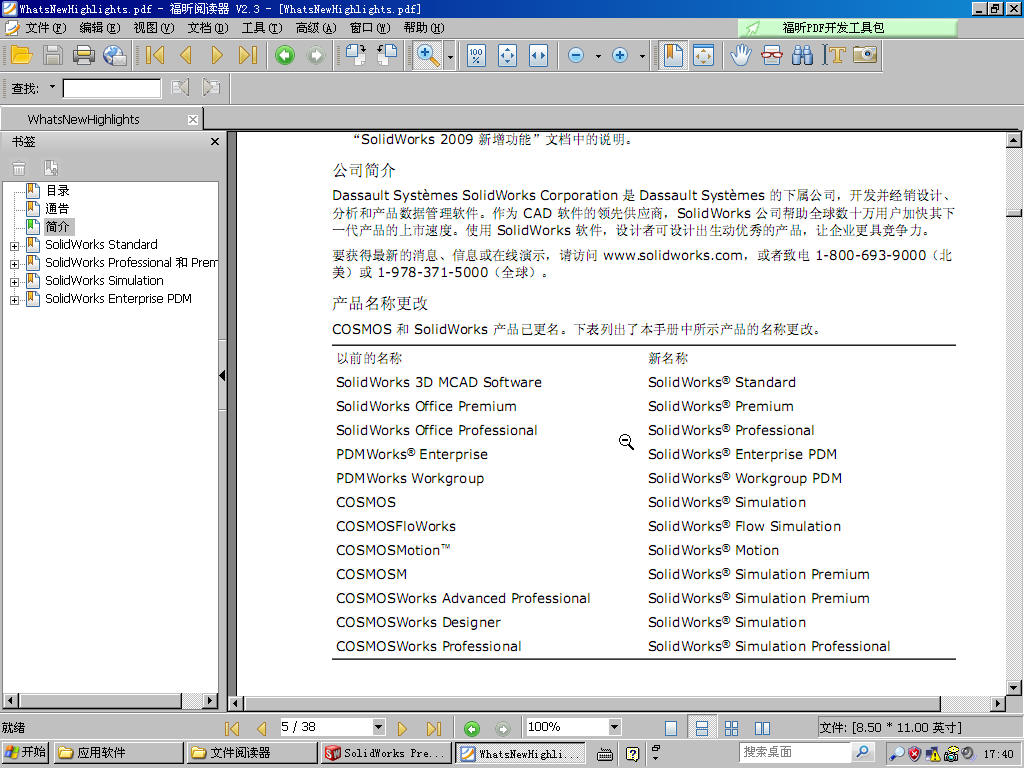Click the Windows 开始 start button
1024x768 pixels.
pyautogui.click(x=25, y=752)
